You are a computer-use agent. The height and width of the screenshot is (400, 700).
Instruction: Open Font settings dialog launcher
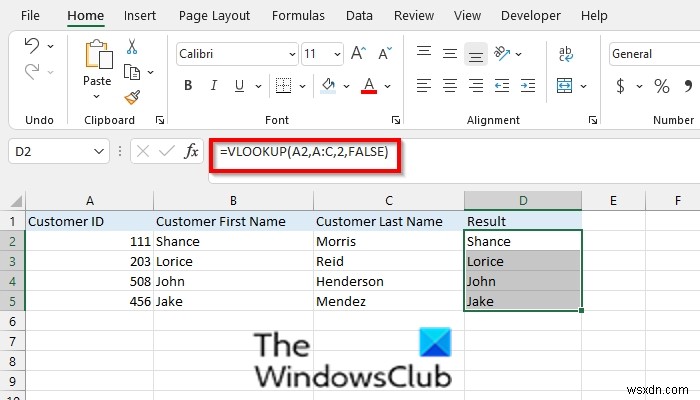(x=396, y=120)
